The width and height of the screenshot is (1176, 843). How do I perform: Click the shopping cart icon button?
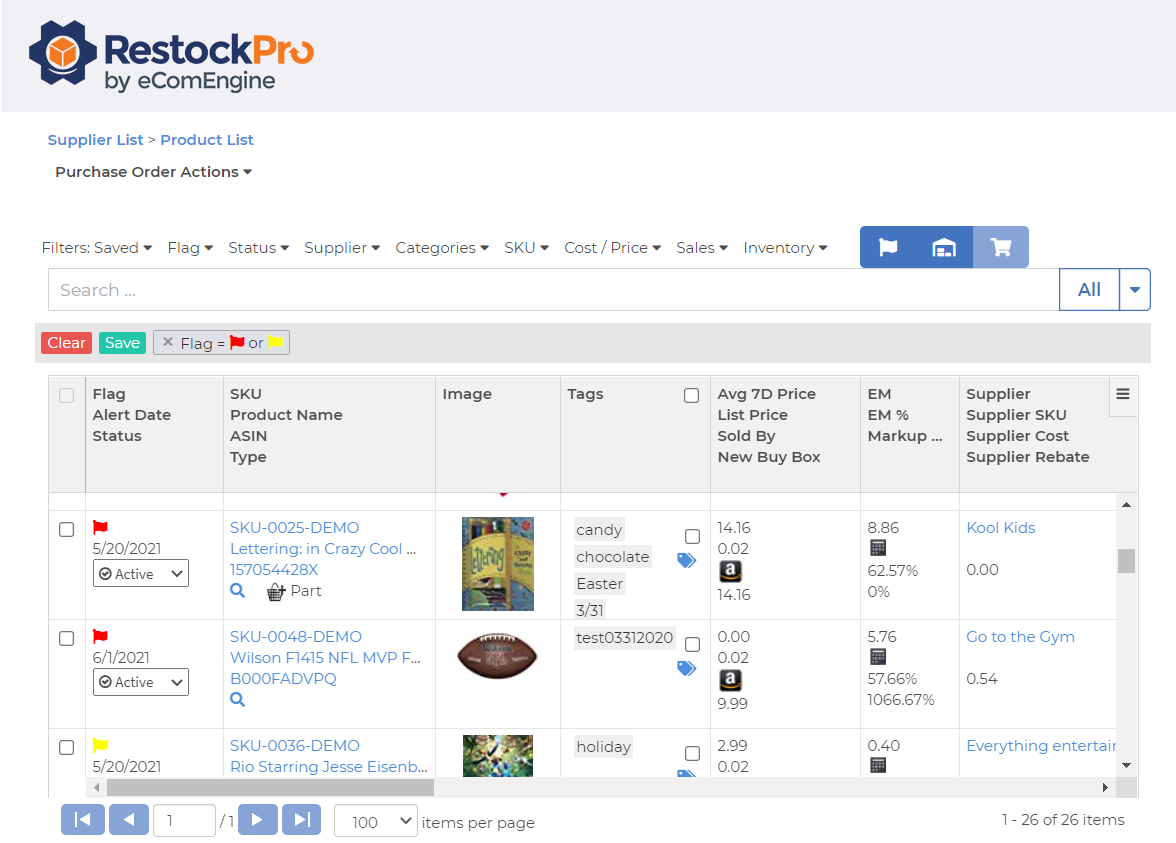[1000, 248]
